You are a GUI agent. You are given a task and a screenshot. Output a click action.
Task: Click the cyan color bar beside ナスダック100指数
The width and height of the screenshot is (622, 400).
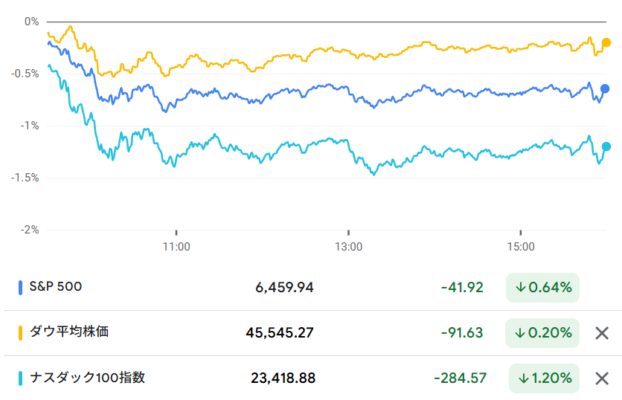coord(20,378)
